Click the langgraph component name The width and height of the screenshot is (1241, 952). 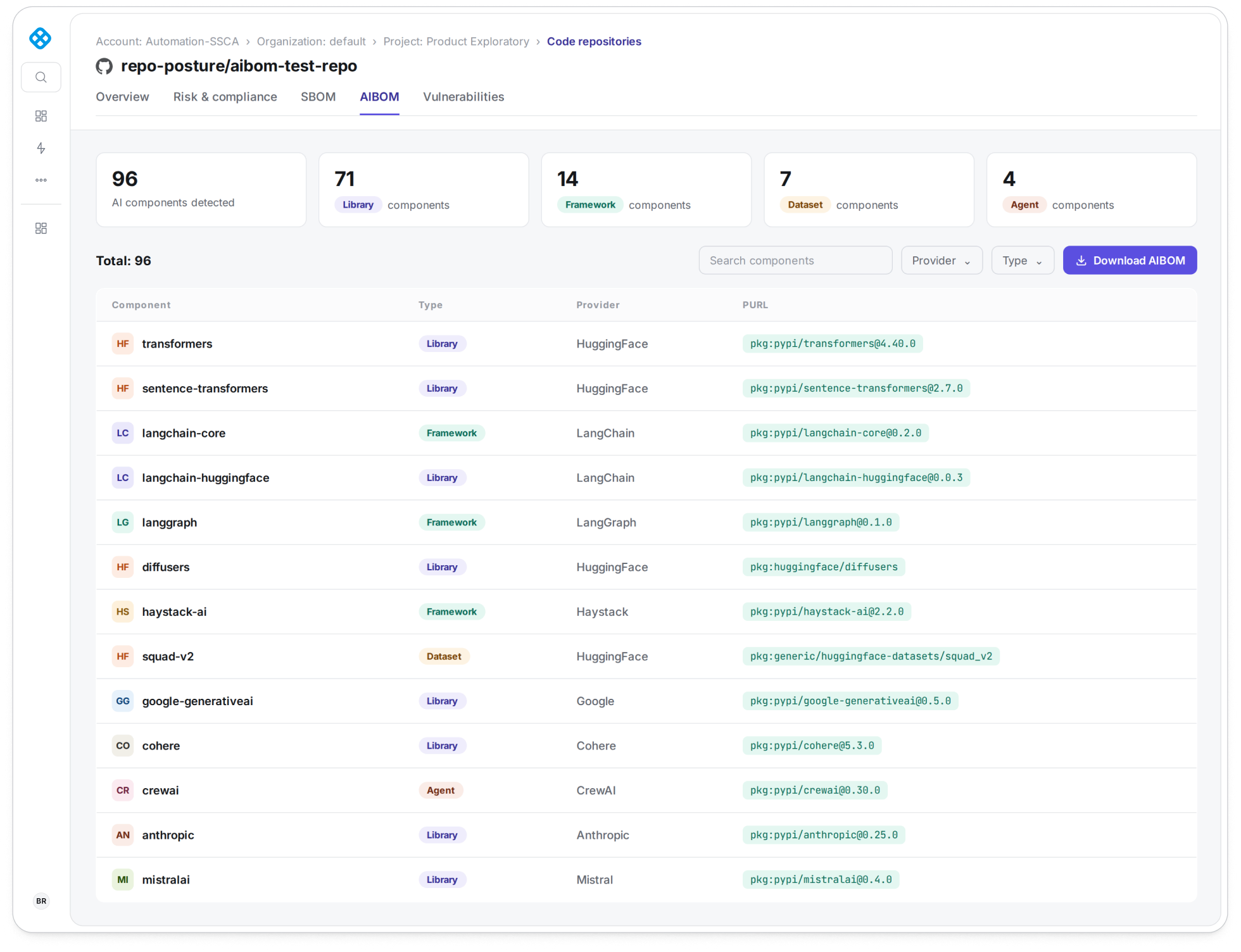170,522
